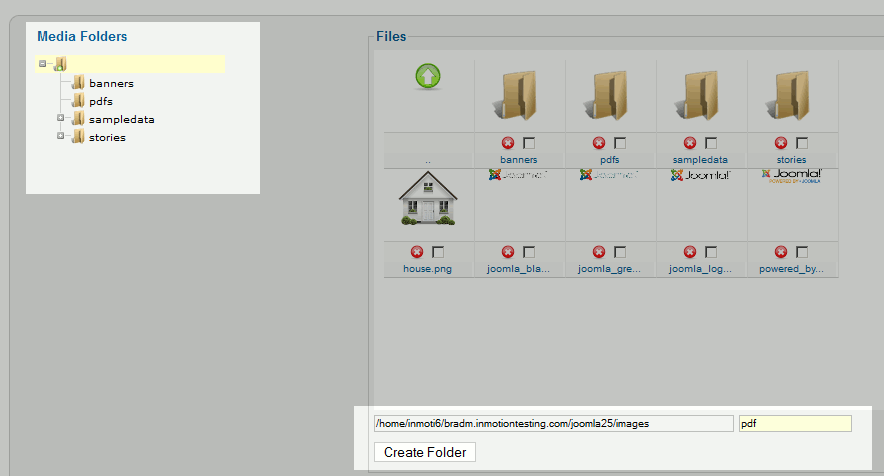Delete joomla_gre... file with red X
884x476 pixels.
[x=599, y=252]
